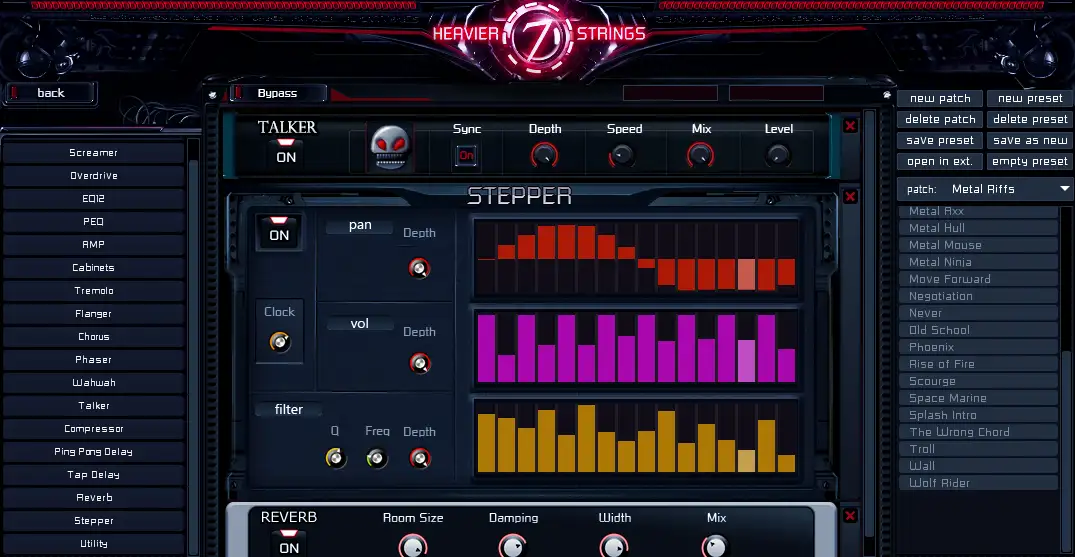Click the filter Q knob
This screenshot has width=1075, height=557.
[x=335, y=458]
